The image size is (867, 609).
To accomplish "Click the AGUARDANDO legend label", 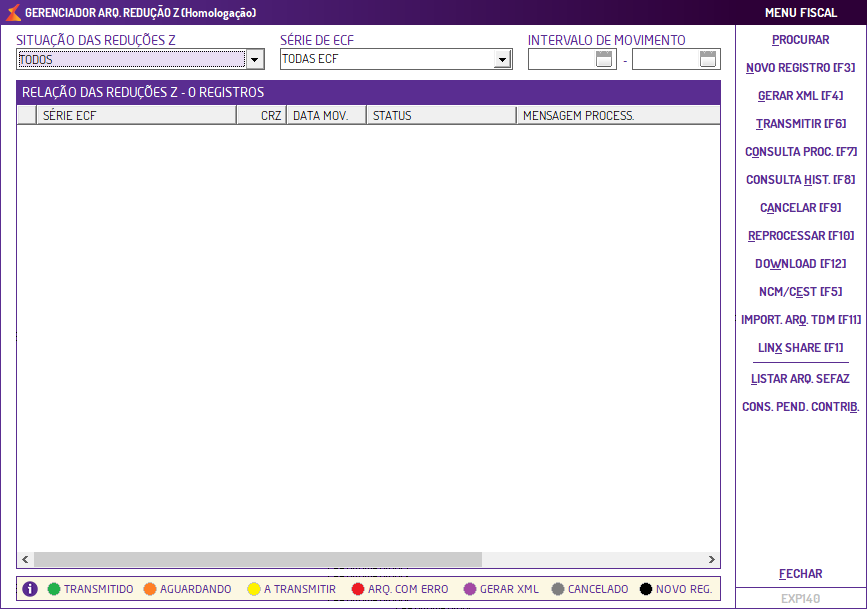I will 196,589.
